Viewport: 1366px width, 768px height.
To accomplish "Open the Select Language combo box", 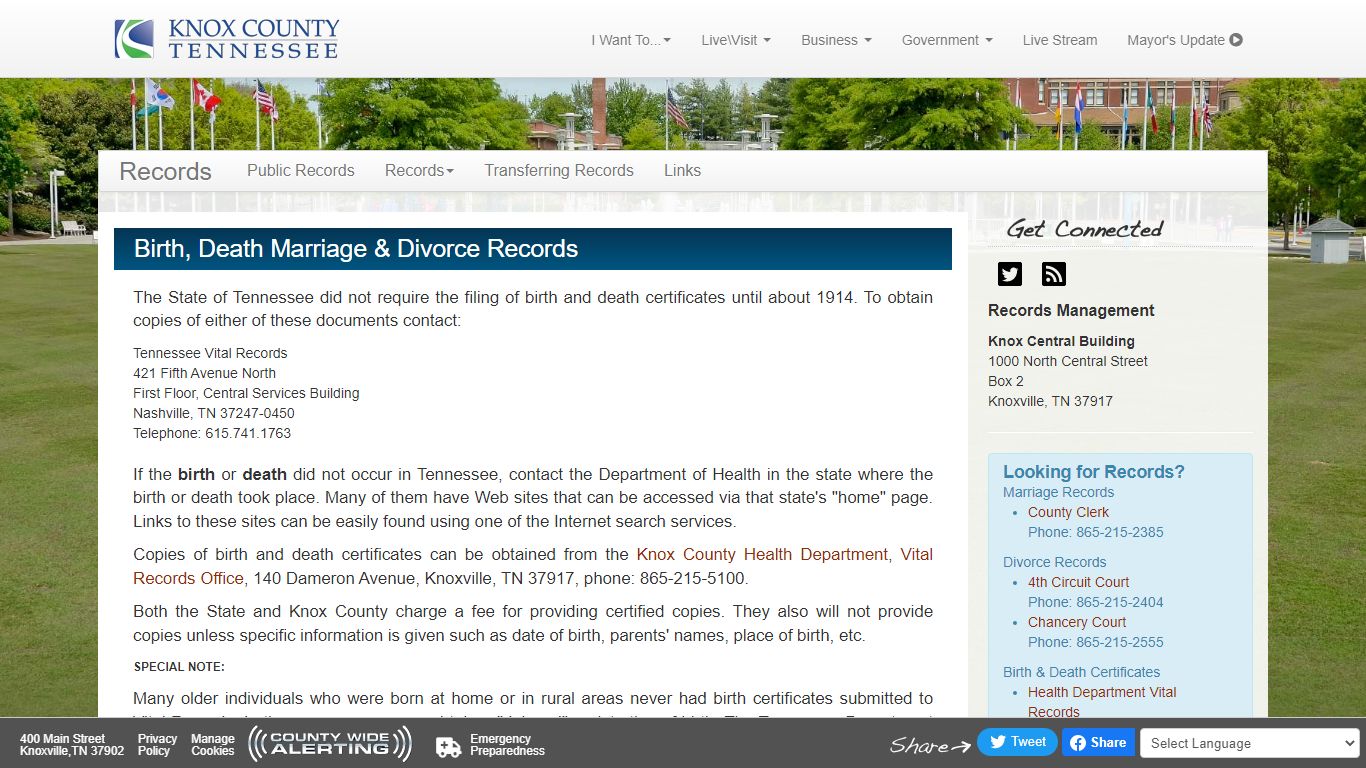I will [x=1251, y=743].
